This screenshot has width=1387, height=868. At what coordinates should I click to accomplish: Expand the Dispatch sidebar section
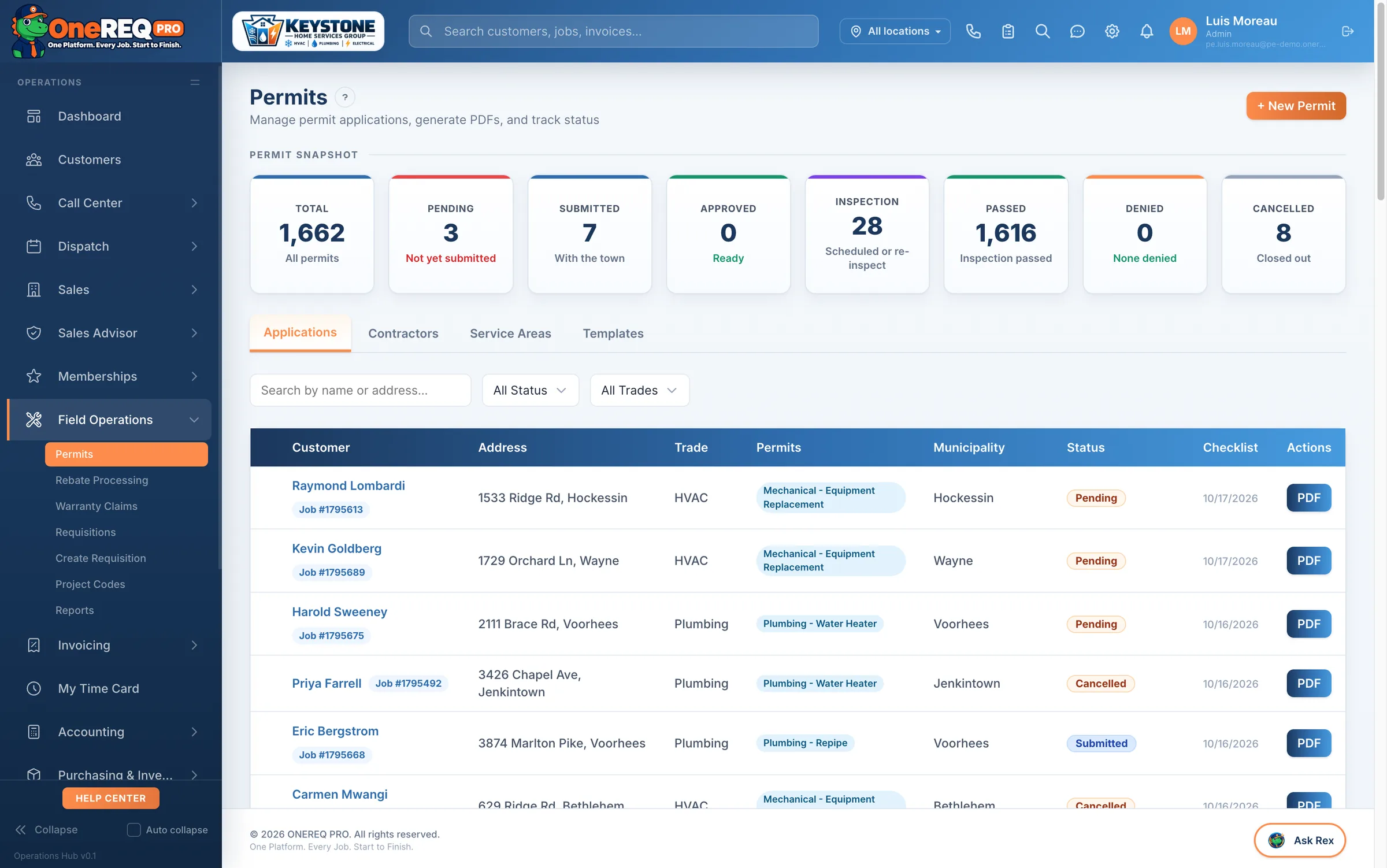pos(109,246)
